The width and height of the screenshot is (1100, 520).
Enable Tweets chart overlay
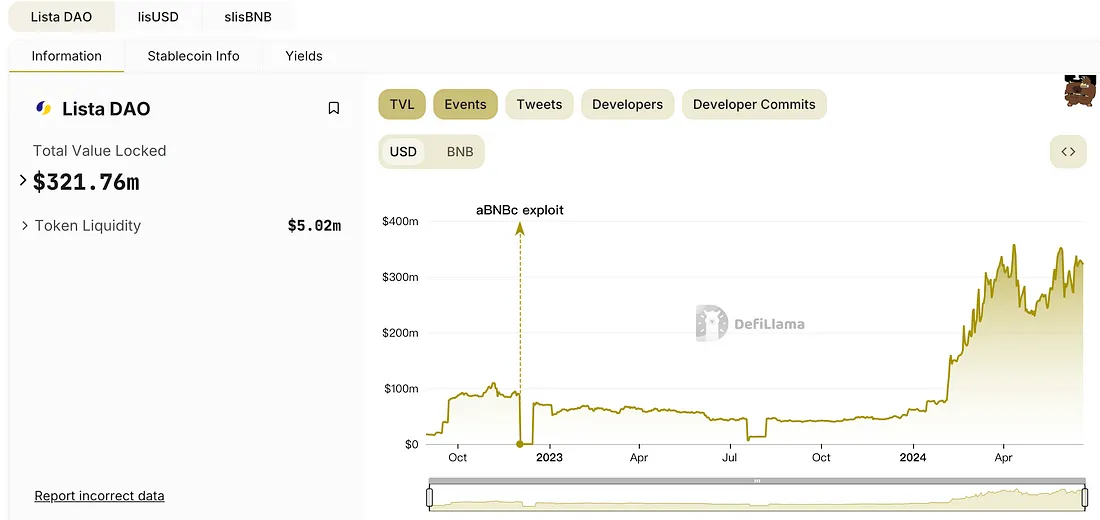click(x=539, y=104)
